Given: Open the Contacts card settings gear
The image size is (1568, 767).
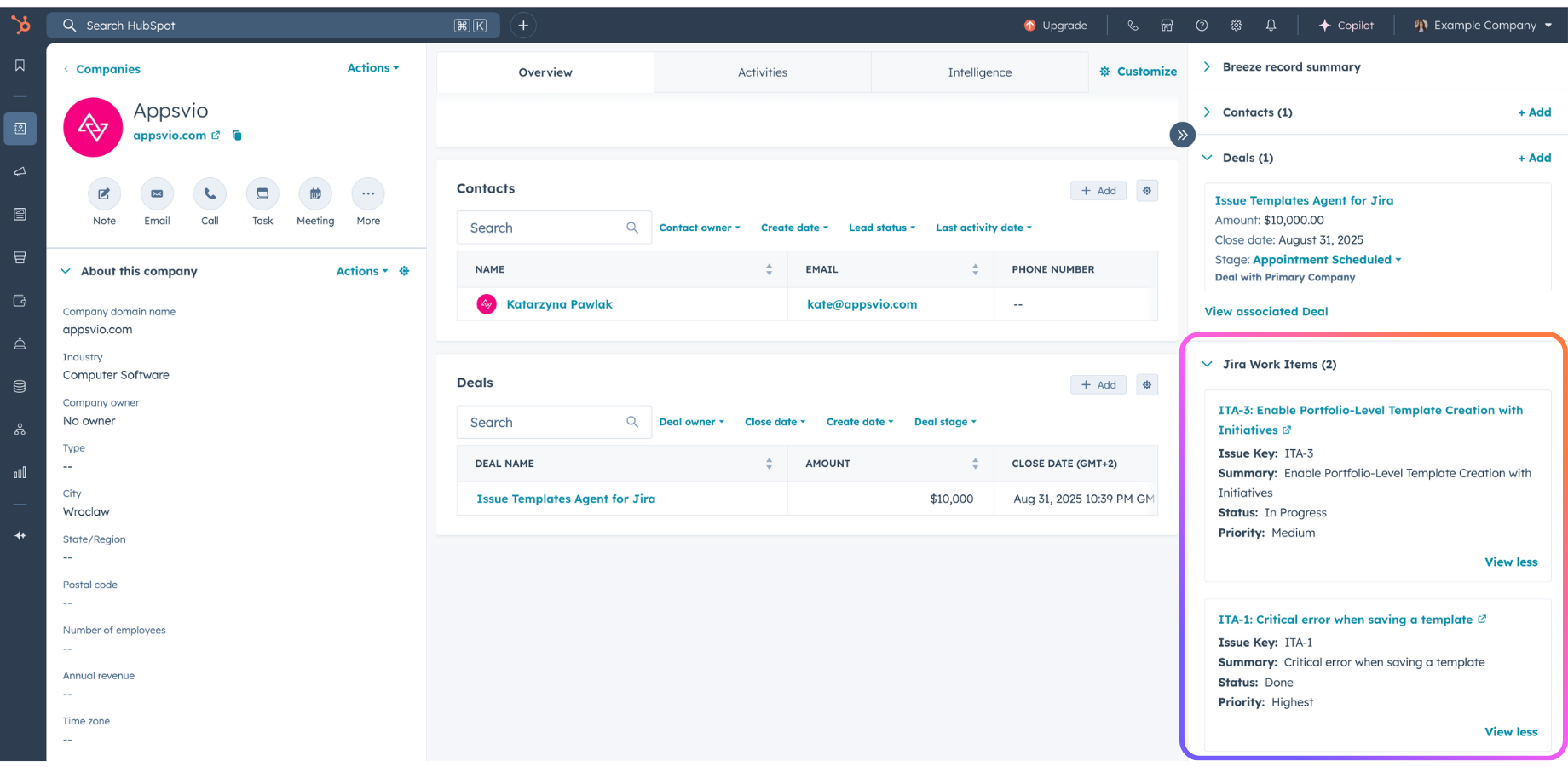Looking at the screenshot, I should click(1147, 191).
